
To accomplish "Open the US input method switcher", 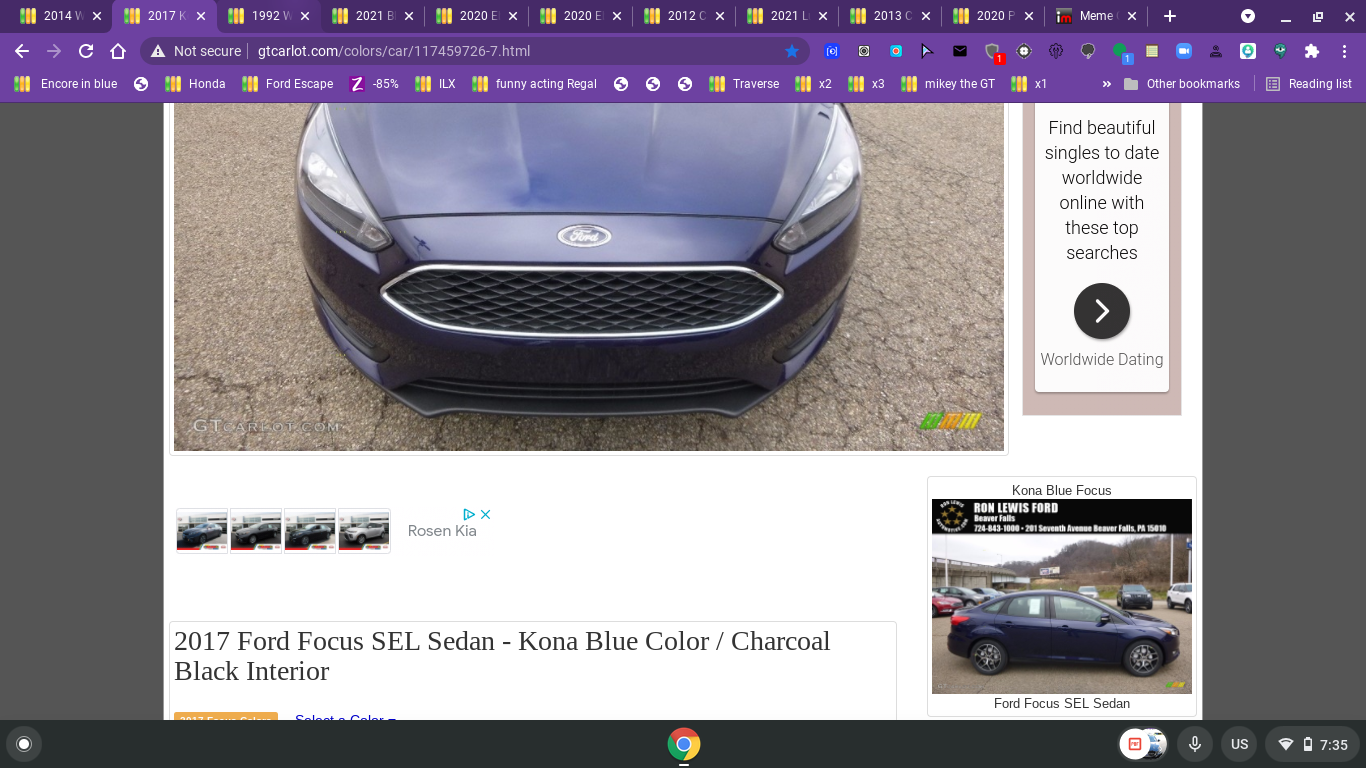I will [1240, 744].
